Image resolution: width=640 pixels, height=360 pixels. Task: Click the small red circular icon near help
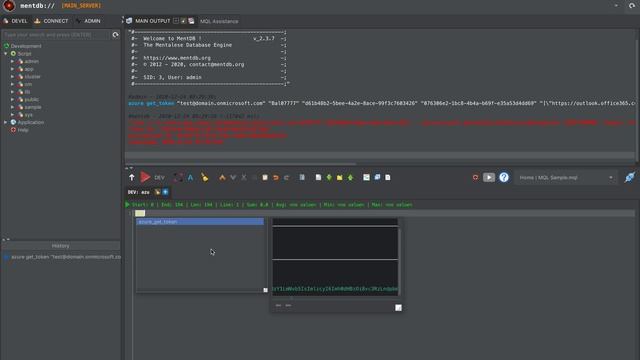coord(475,178)
